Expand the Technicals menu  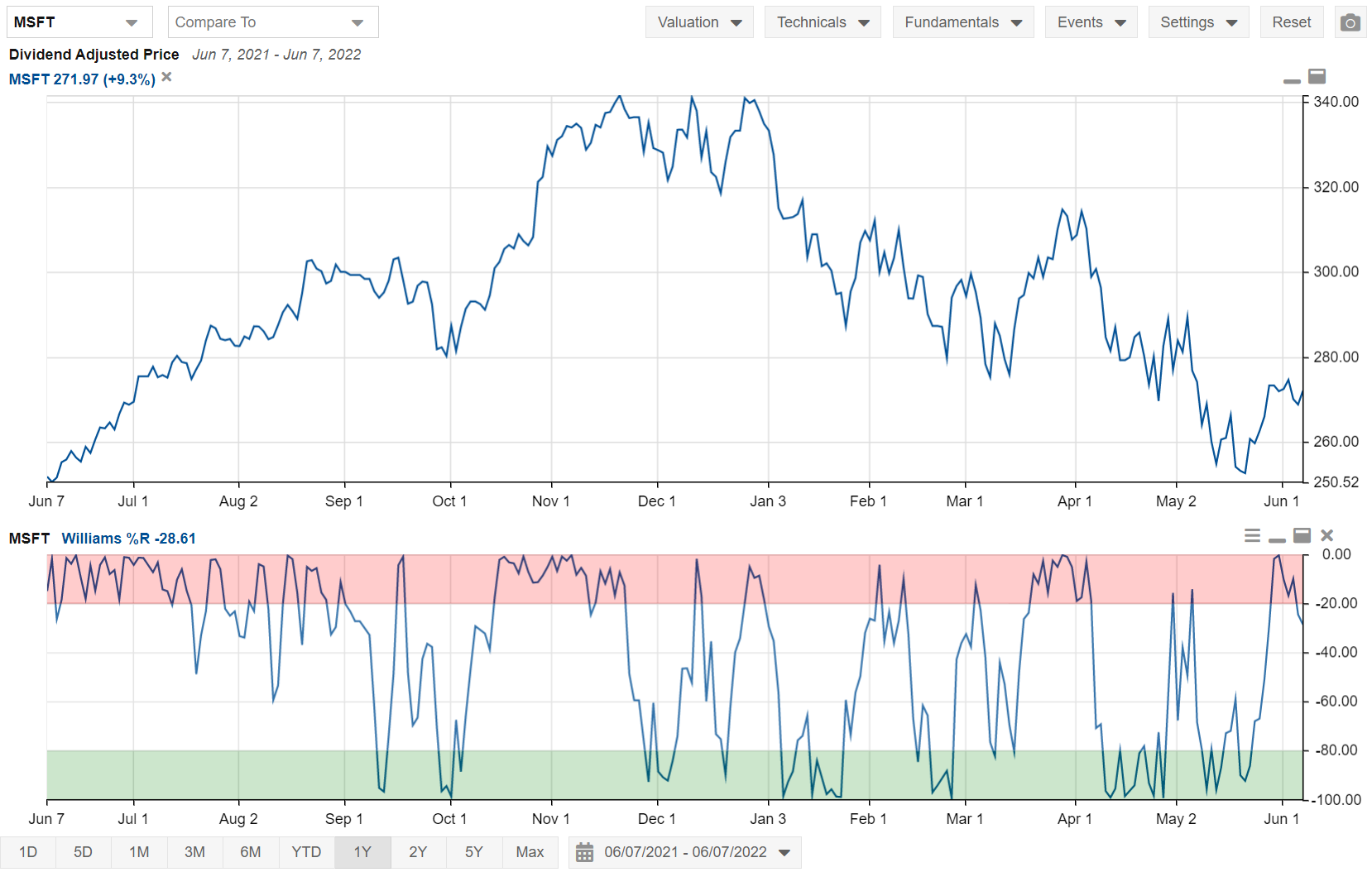823,22
